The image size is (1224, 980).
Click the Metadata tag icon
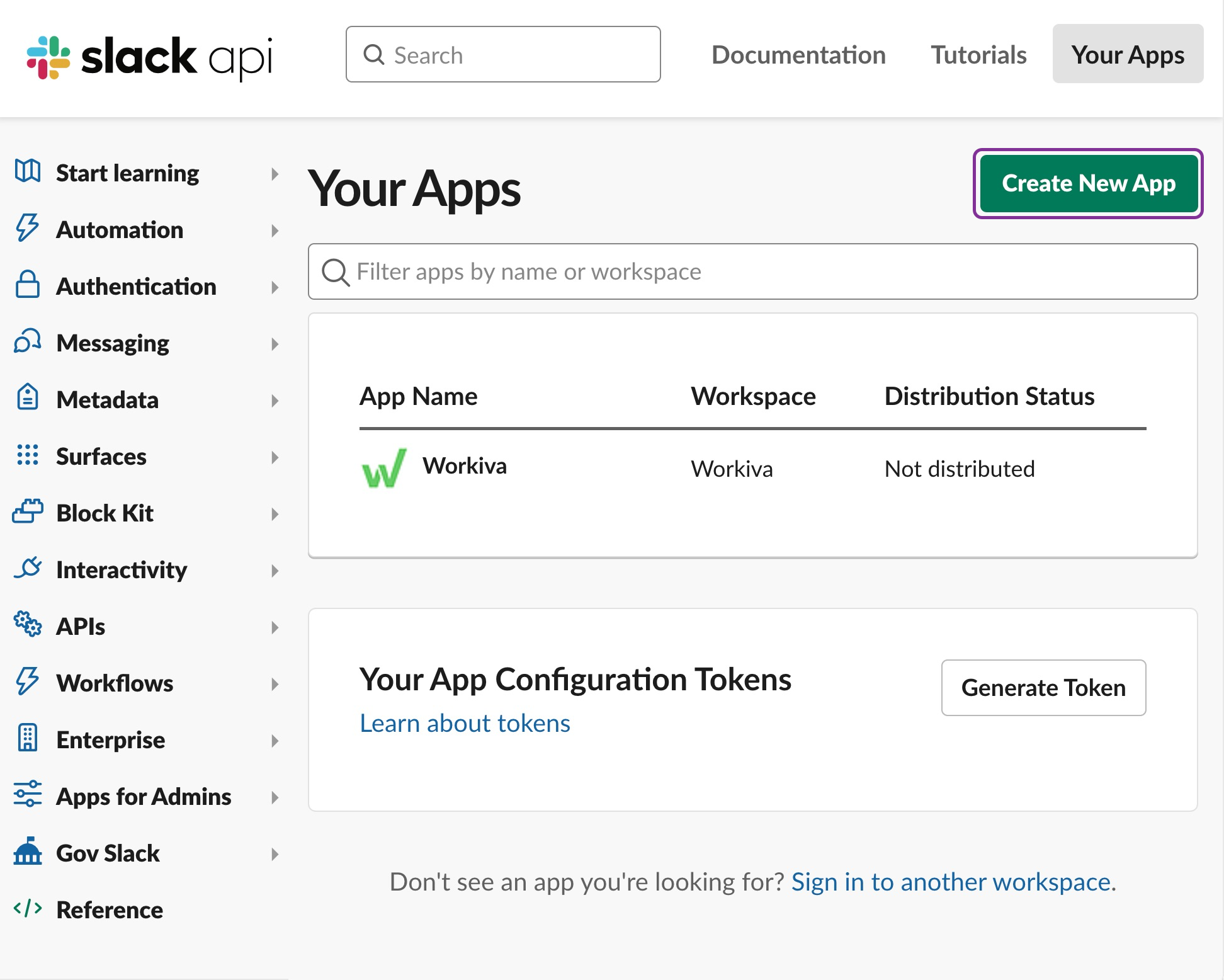point(28,397)
